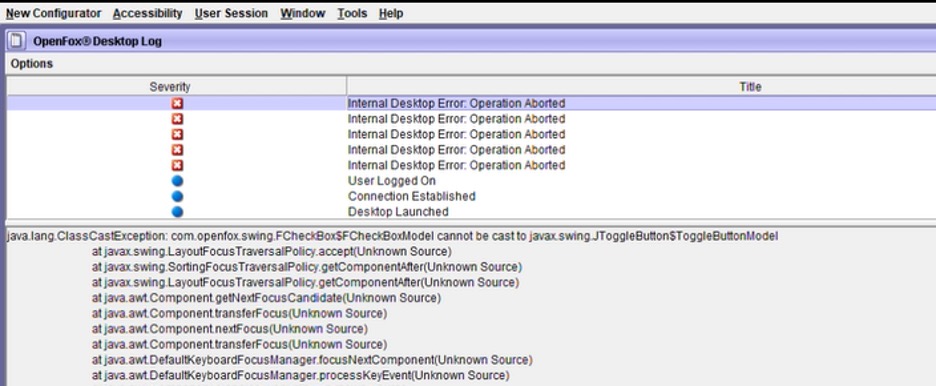Image resolution: width=936 pixels, height=386 pixels.
Task: Open the Window menu
Action: click(303, 13)
